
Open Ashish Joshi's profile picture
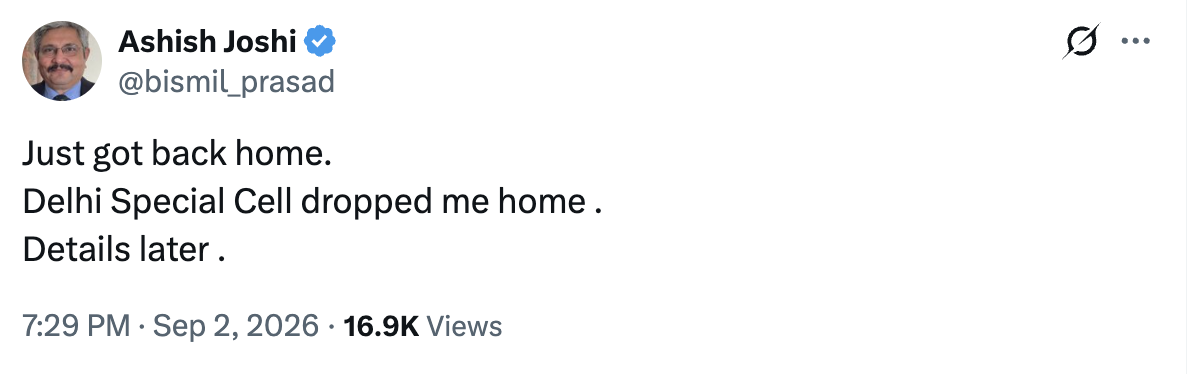click(62, 61)
